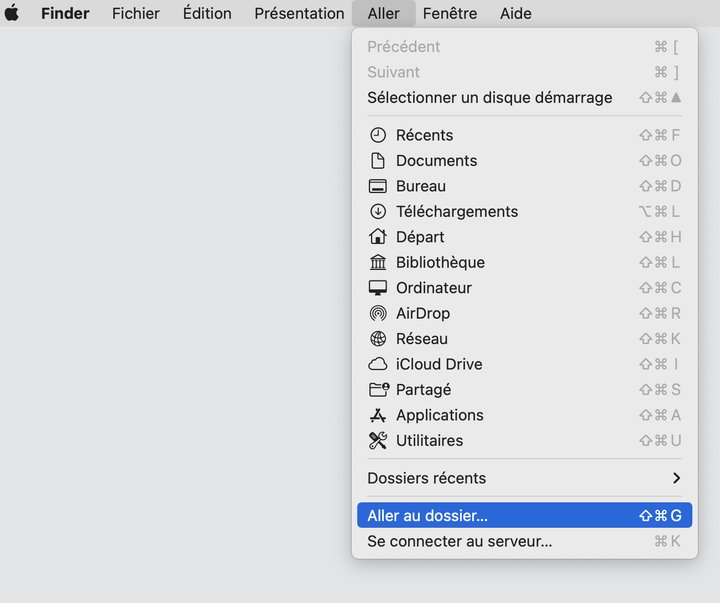
Task: Click the Suivant greyed menu item
Action: (x=524, y=72)
